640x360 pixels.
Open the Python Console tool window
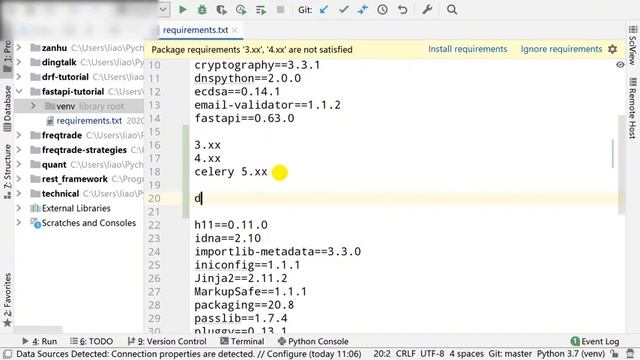click(313, 341)
